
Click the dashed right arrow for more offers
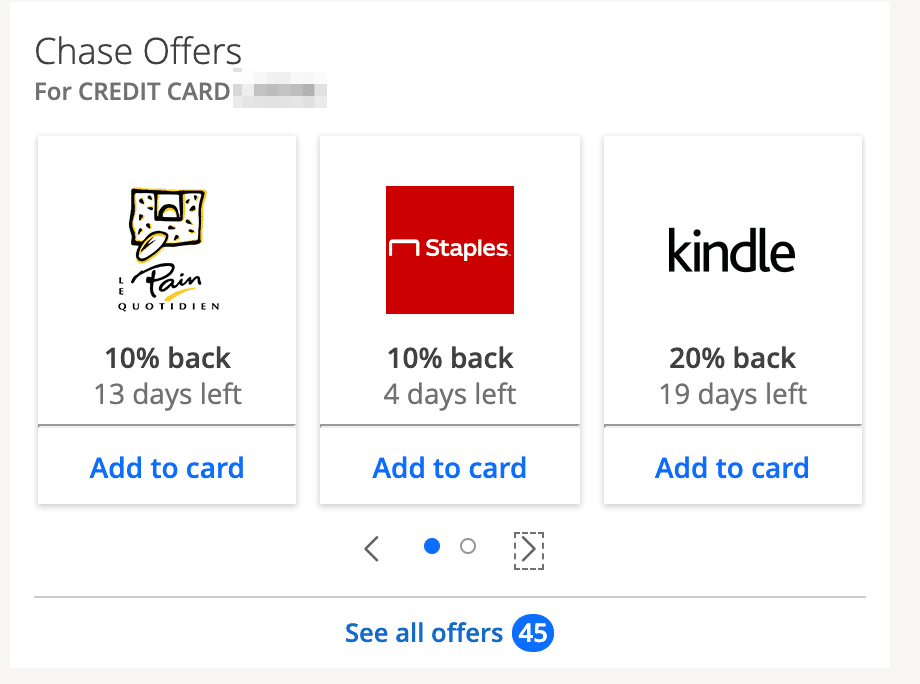529,549
